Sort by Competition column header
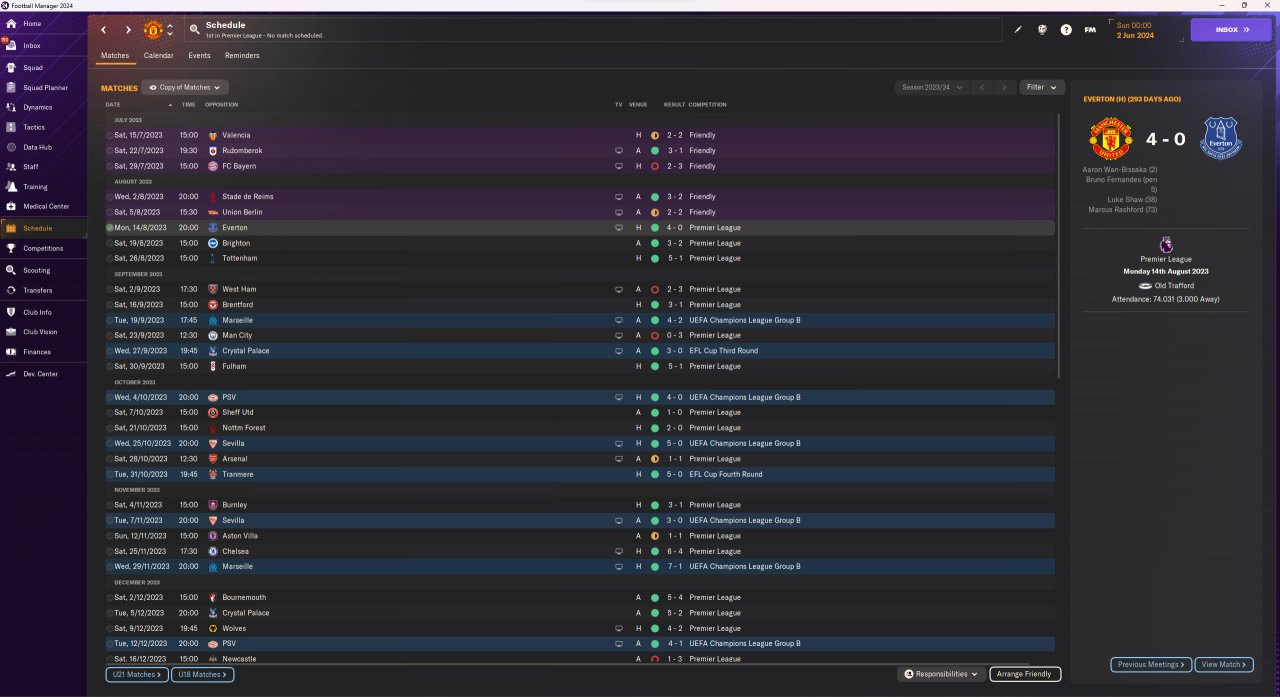The image size is (1280, 697). (x=708, y=105)
